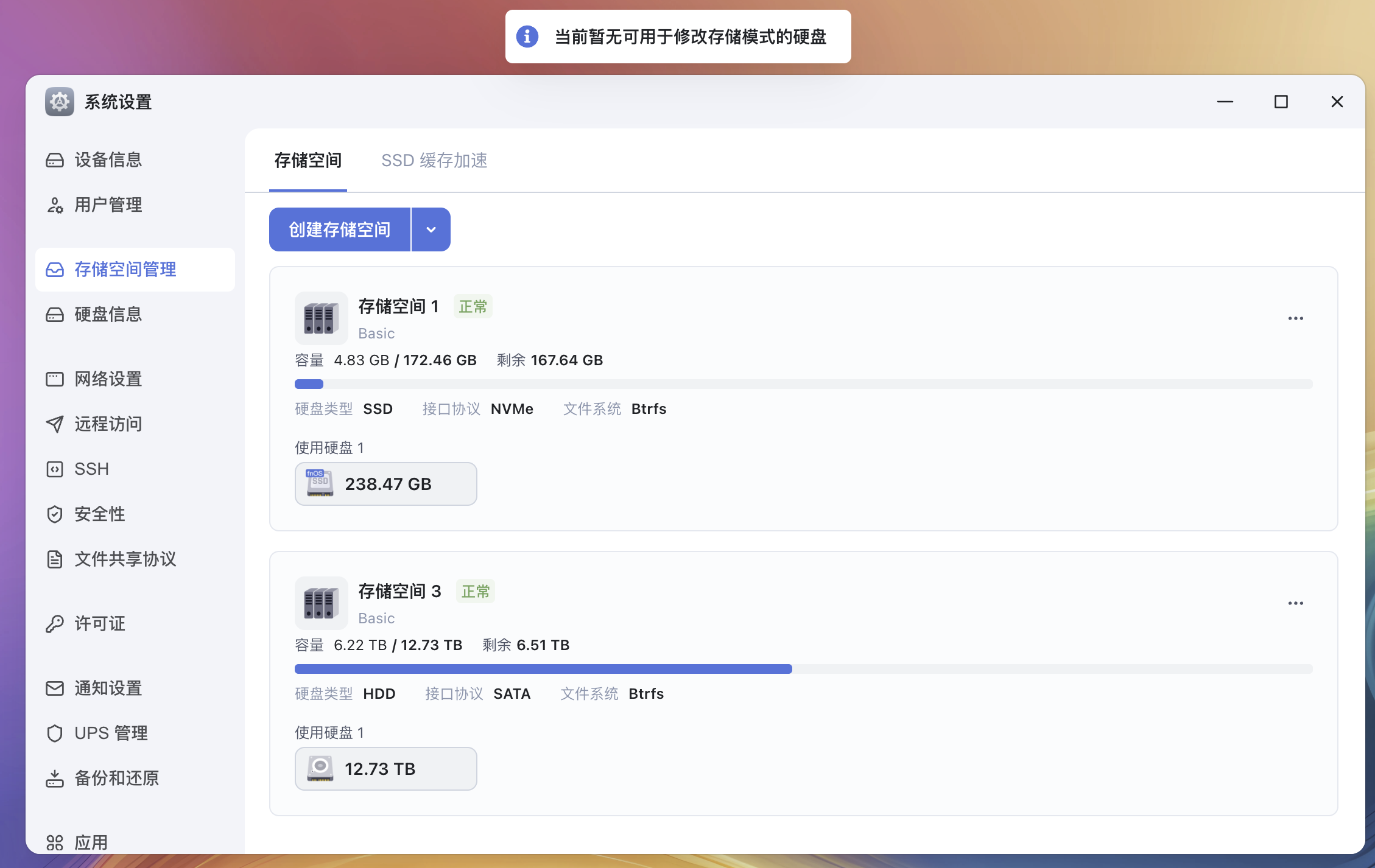Screen dimensions: 1375x868
Task: Open Hard Disk Info page
Action: pyautogui.click(x=108, y=315)
